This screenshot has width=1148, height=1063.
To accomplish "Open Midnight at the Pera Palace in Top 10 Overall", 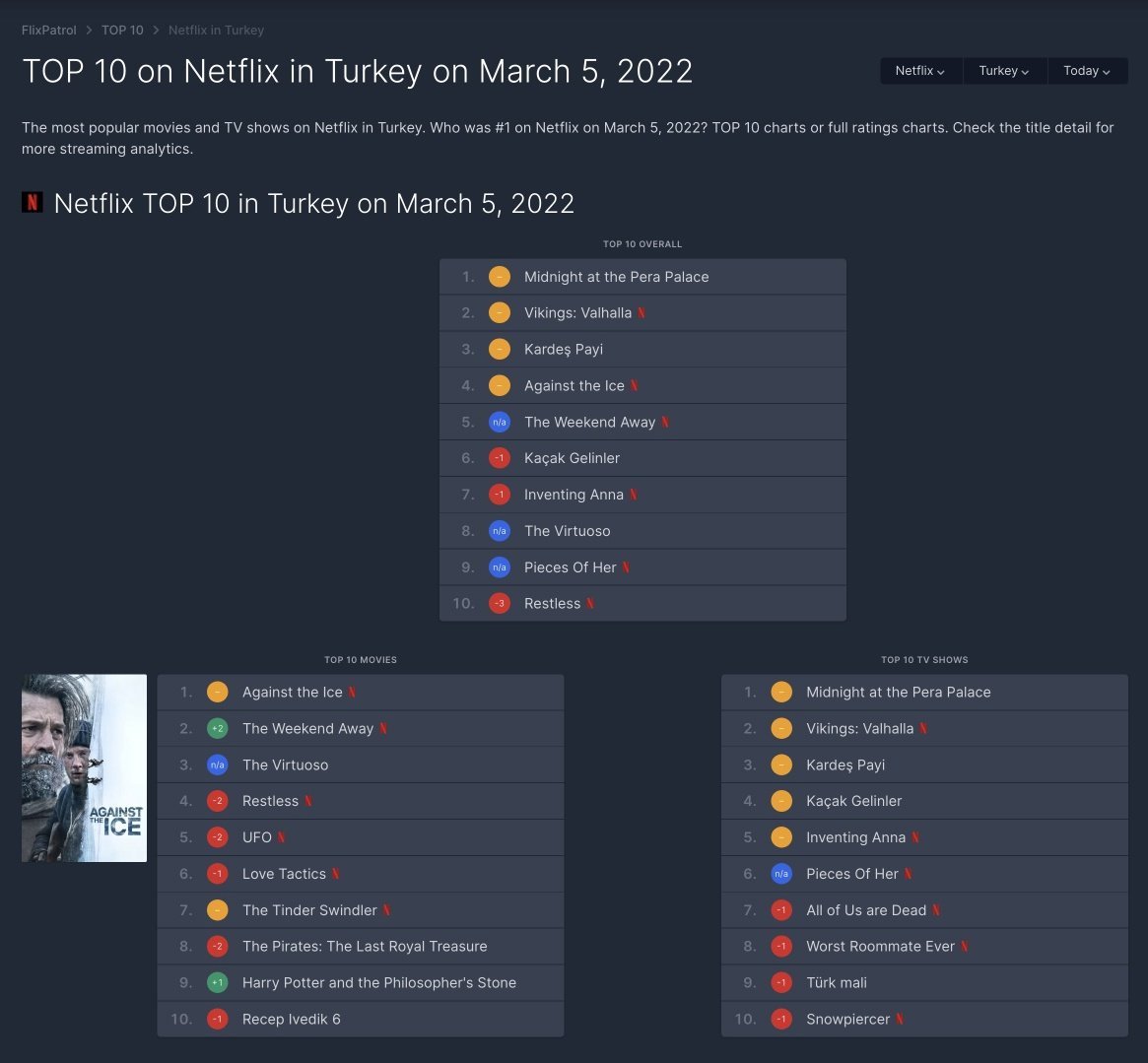I will [x=616, y=277].
